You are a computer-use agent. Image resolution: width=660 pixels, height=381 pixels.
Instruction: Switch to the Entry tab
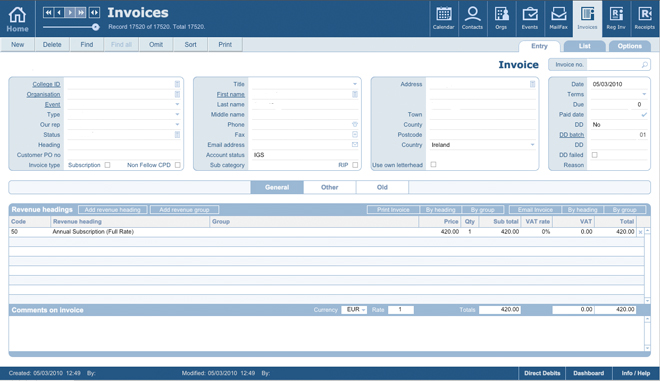point(539,46)
